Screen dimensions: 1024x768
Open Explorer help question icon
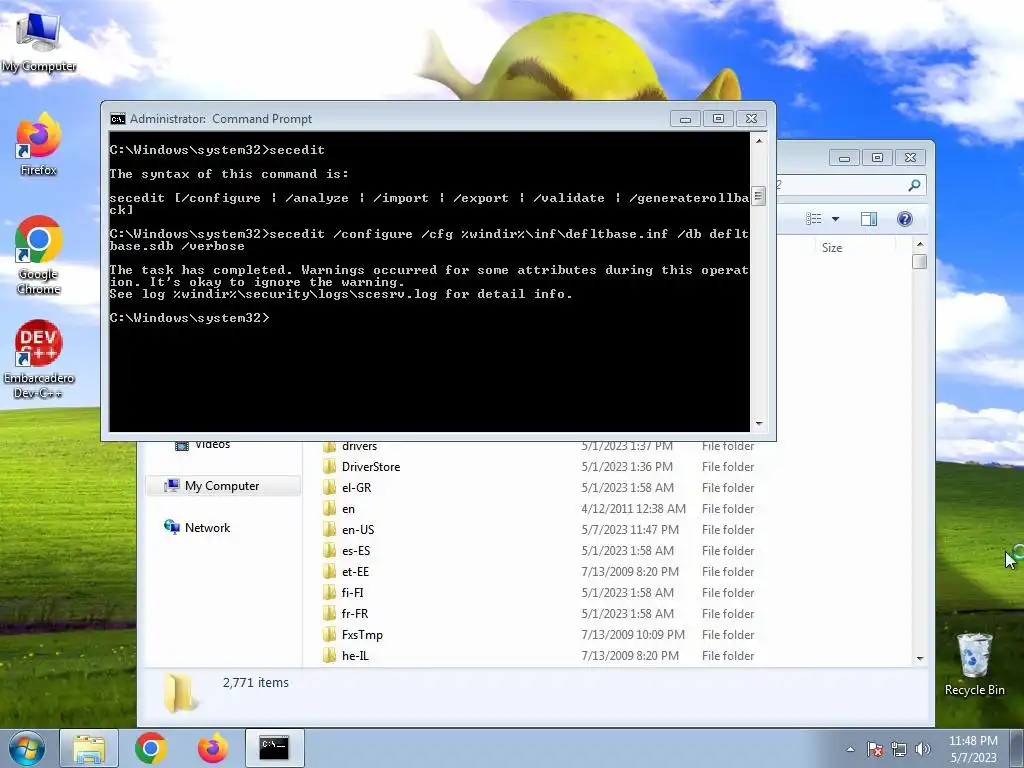pyautogui.click(x=904, y=219)
